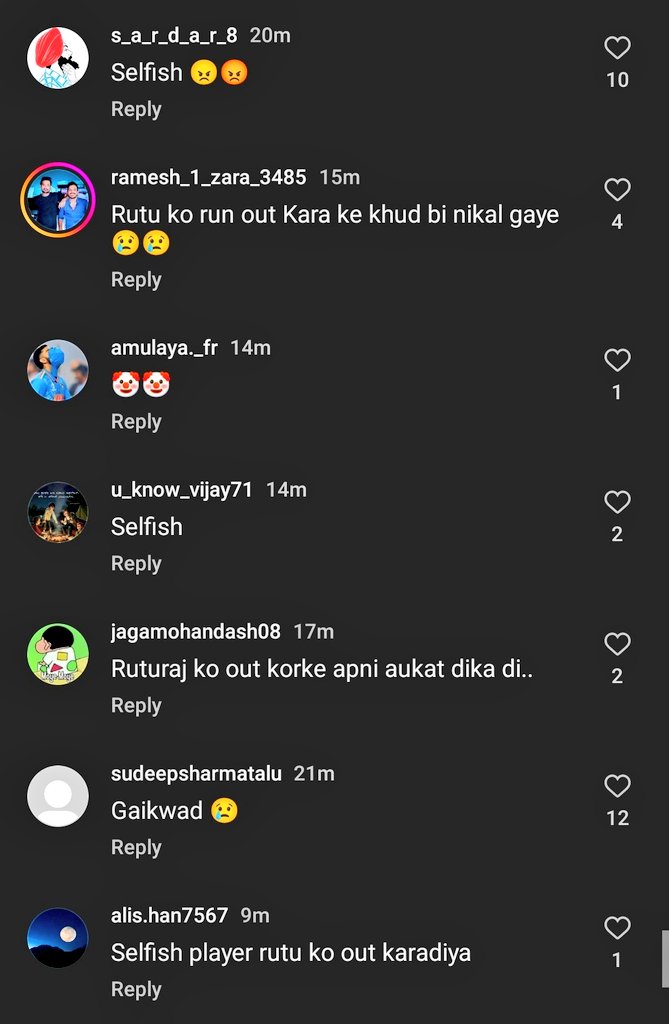Open username alis.han7567's profile
Image resolution: width=669 pixels, height=1024 pixels.
coord(170,916)
